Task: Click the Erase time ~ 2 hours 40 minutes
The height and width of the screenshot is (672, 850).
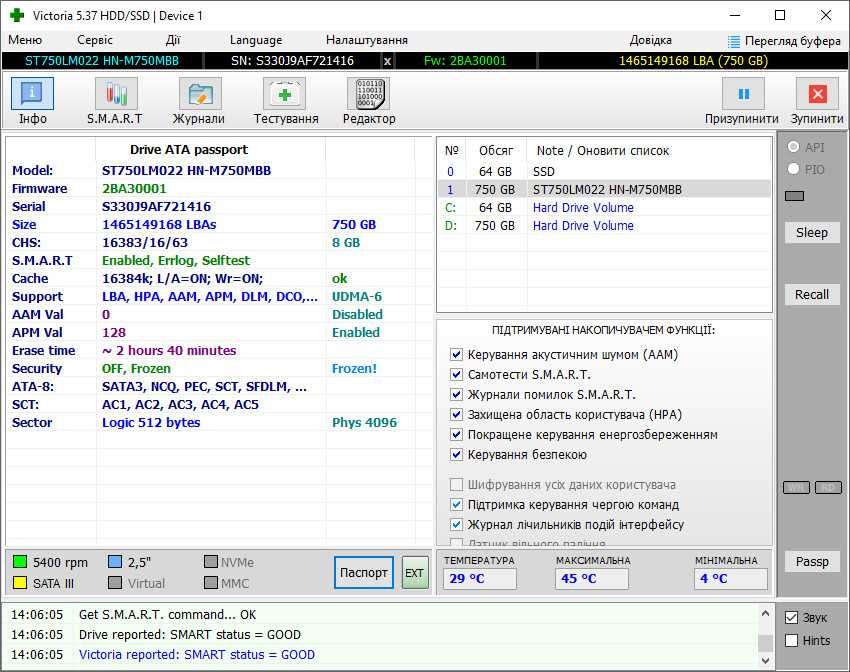Action: [169, 351]
